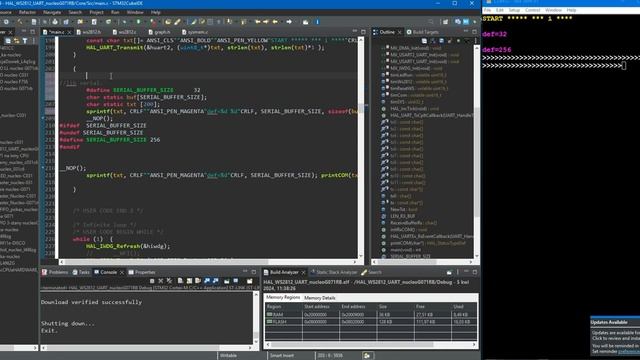
Task: Minimize the editor area
Action: (354, 31)
